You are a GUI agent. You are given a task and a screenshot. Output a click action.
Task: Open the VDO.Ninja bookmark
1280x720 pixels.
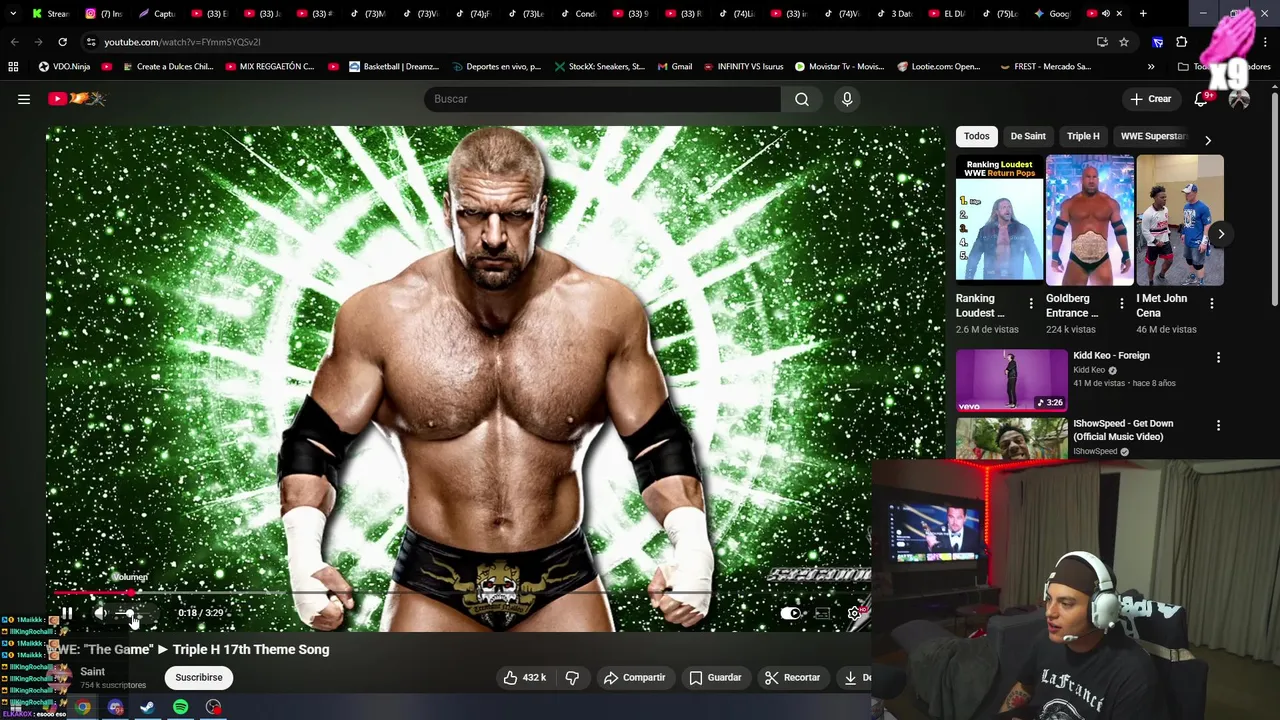pyautogui.click(x=64, y=67)
